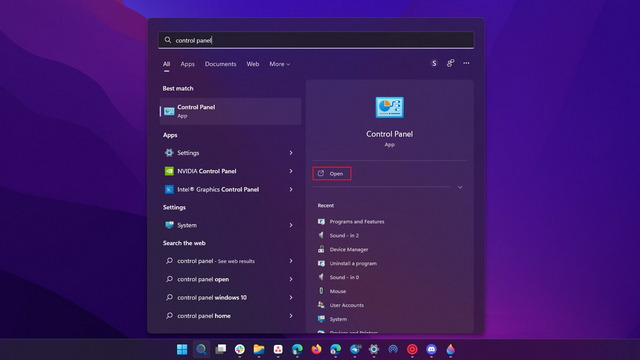Viewport: 640px width, 360px height.
Task: Open NVIDIA Control Panel result
Action: [230, 171]
